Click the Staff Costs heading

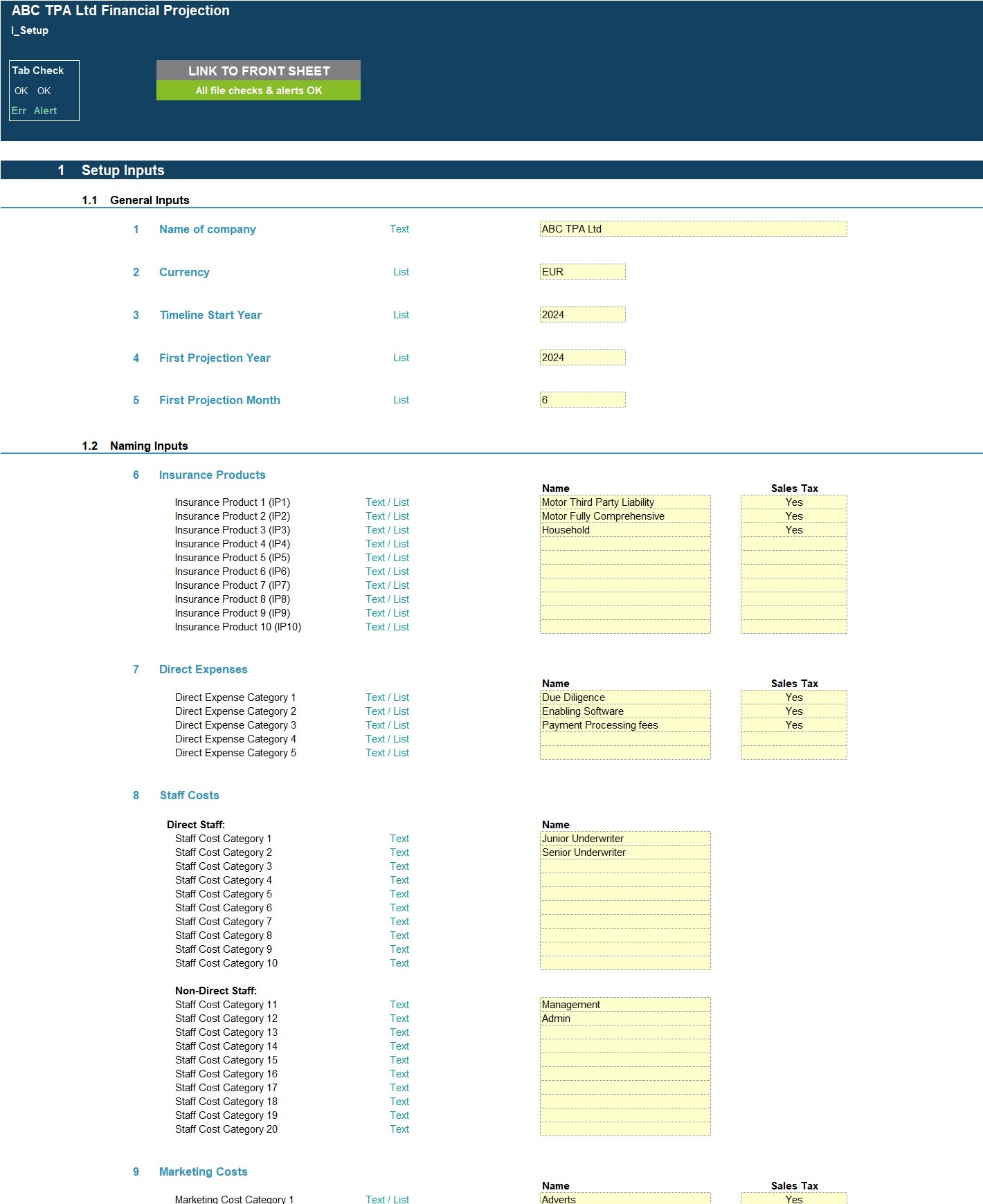pos(189,795)
